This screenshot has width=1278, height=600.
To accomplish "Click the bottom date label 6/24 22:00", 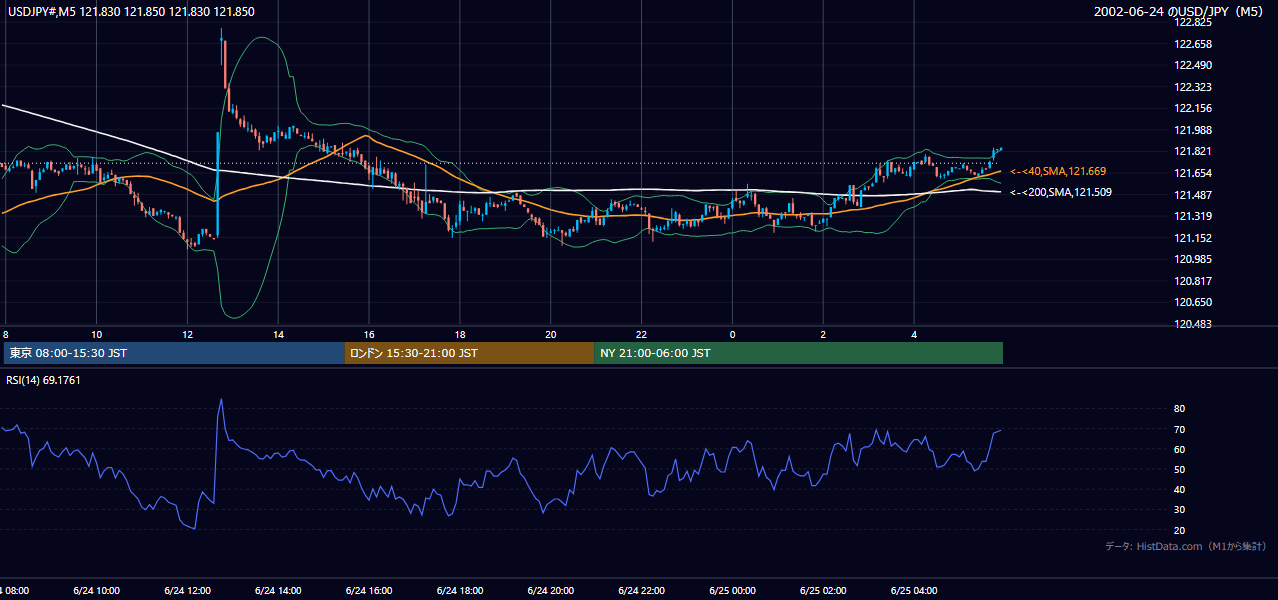I will click(642, 590).
